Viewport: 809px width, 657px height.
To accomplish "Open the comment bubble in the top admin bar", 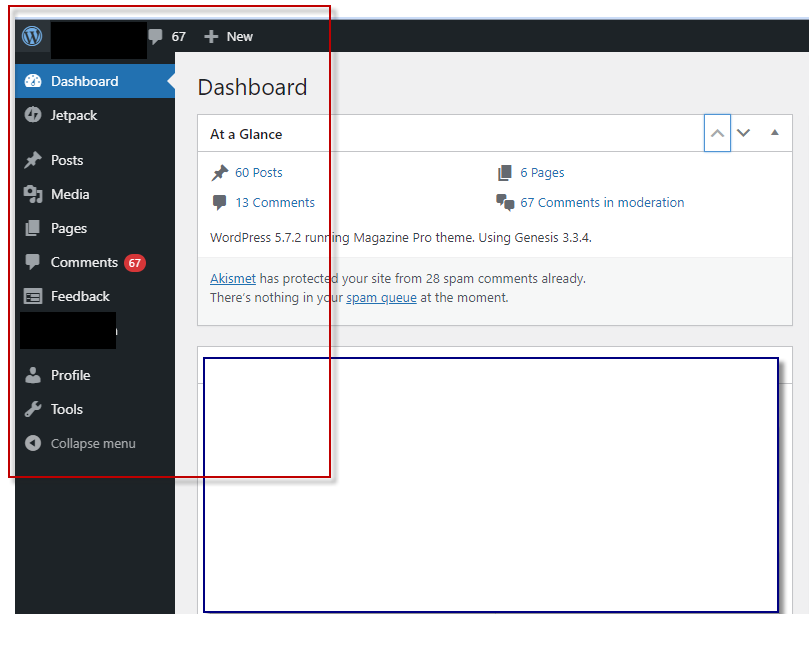I will point(156,36).
